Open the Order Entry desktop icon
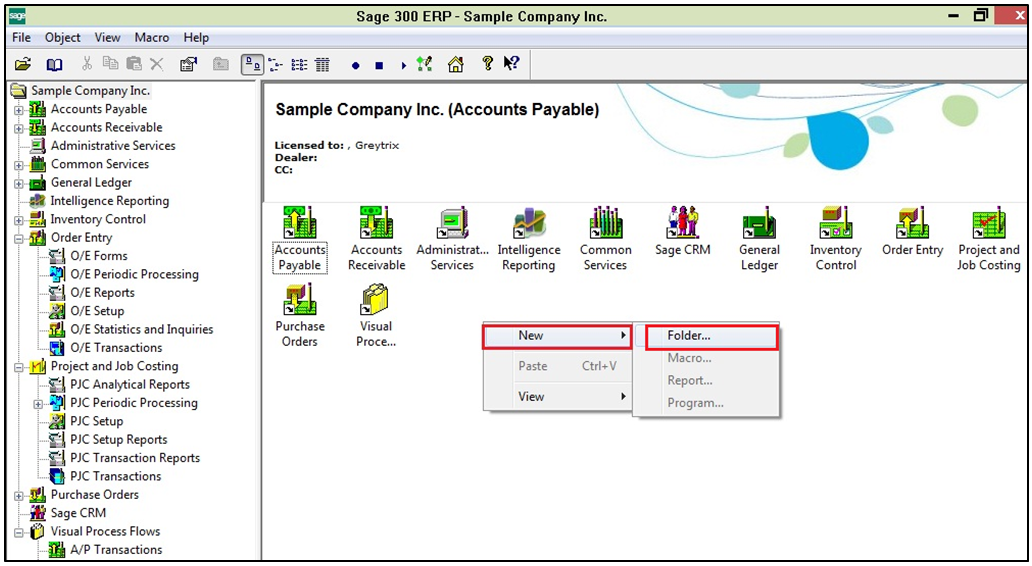This screenshot has height=566, width=1032. (912, 232)
